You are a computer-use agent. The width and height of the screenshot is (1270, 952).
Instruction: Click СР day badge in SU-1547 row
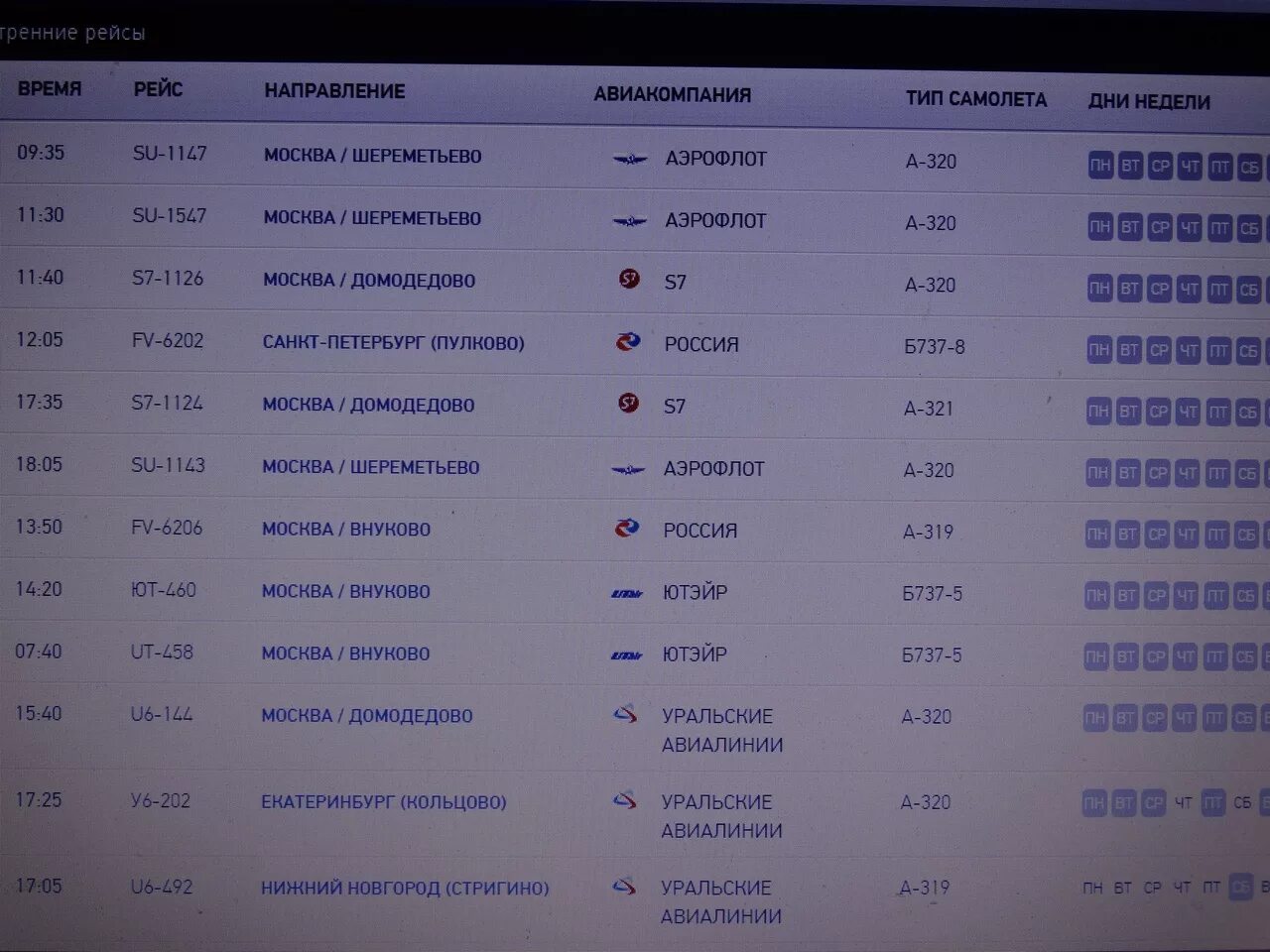tap(1160, 228)
